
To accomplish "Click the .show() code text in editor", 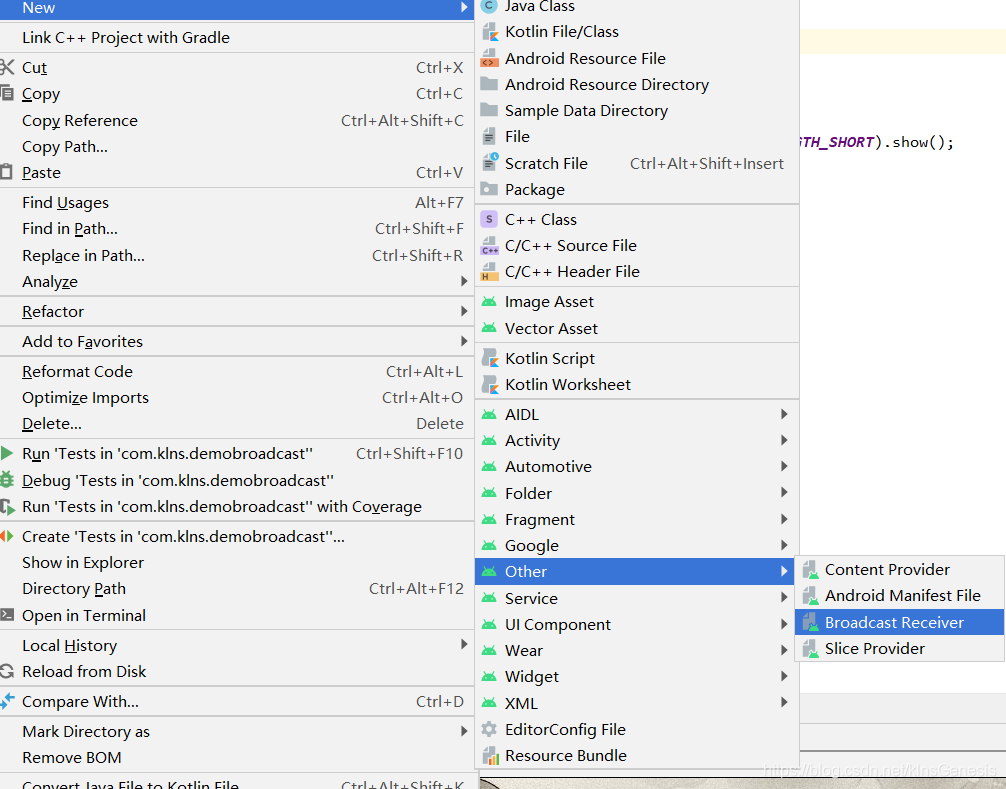I will click(919, 142).
